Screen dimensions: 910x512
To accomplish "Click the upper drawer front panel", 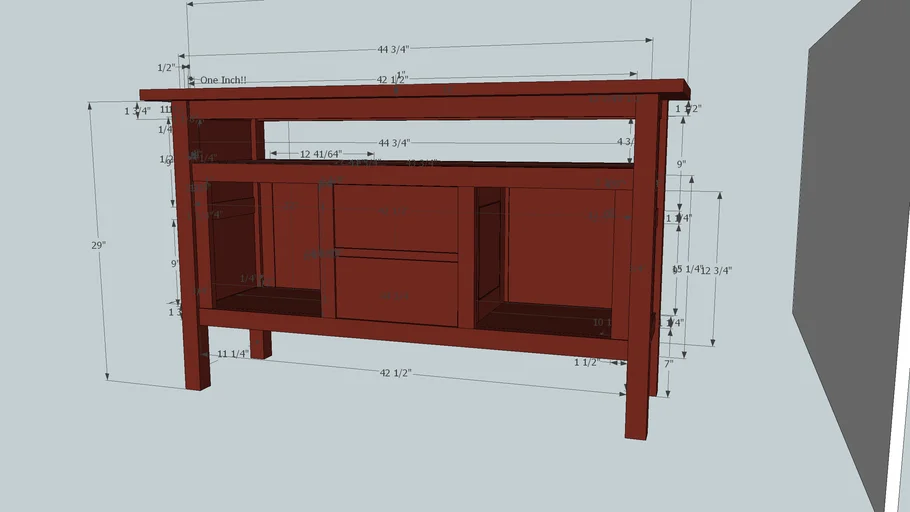I will (395, 217).
